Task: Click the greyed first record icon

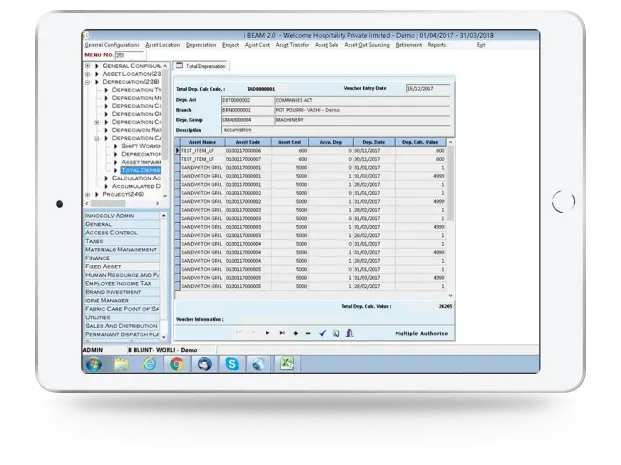Action: click(239, 333)
